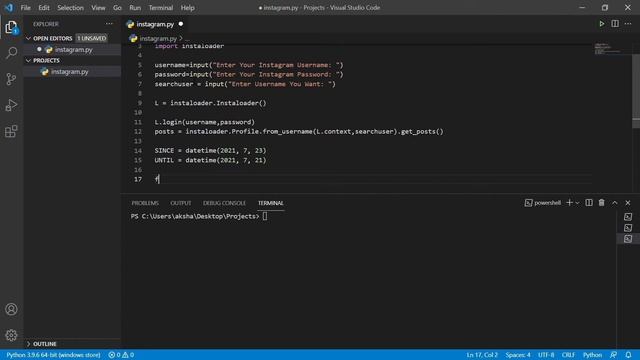
Task: Change indentation via Spaces: 4
Action: pyautogui.click(x=518, y=355)
